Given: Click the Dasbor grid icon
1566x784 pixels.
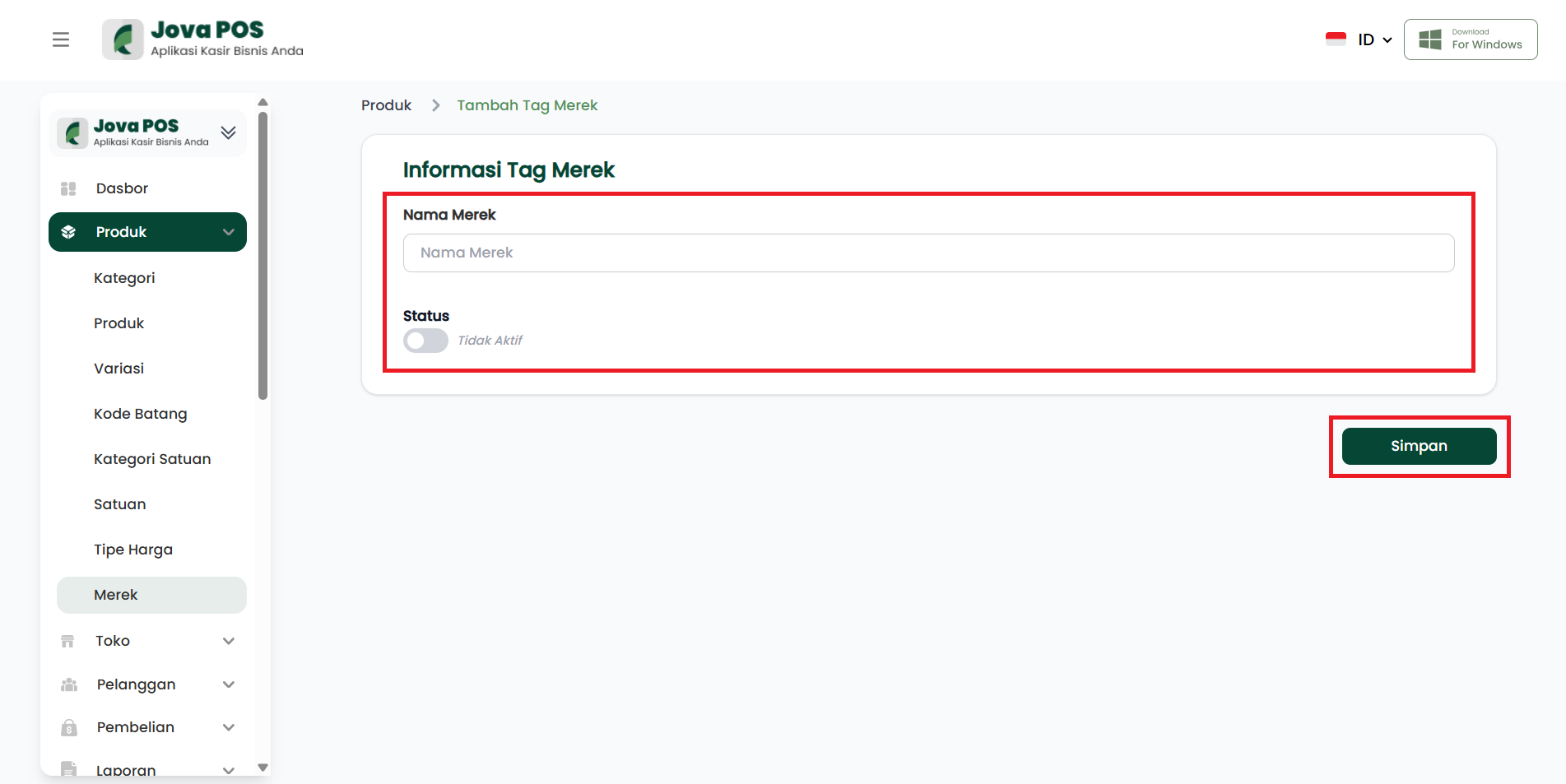Looking at the screenshot, I should click(x=68, y=188).
